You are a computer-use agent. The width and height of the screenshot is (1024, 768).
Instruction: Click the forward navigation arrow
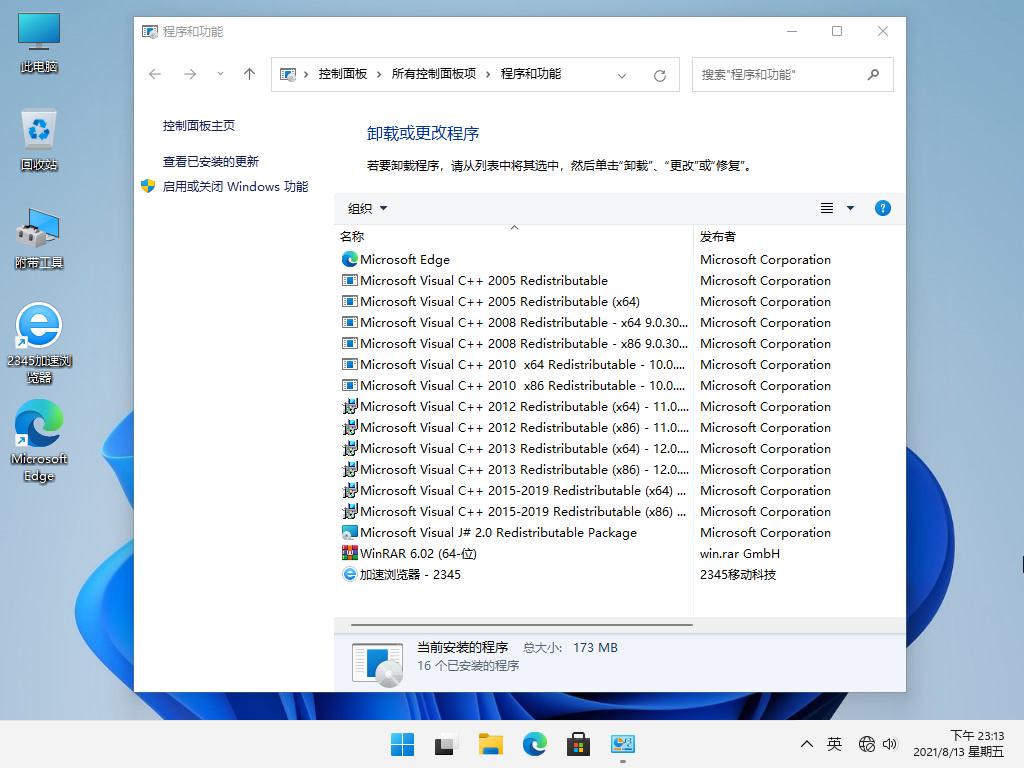190,74
